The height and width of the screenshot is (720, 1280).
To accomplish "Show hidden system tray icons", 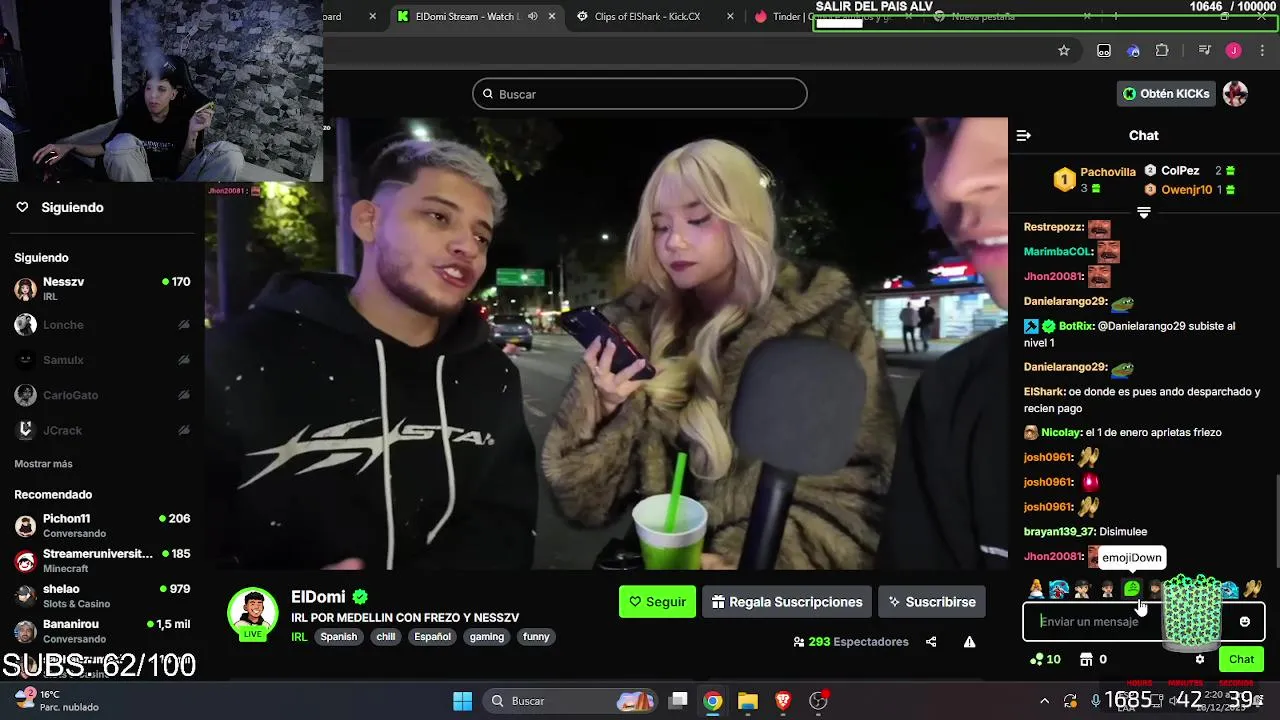I will [1046, 700].
